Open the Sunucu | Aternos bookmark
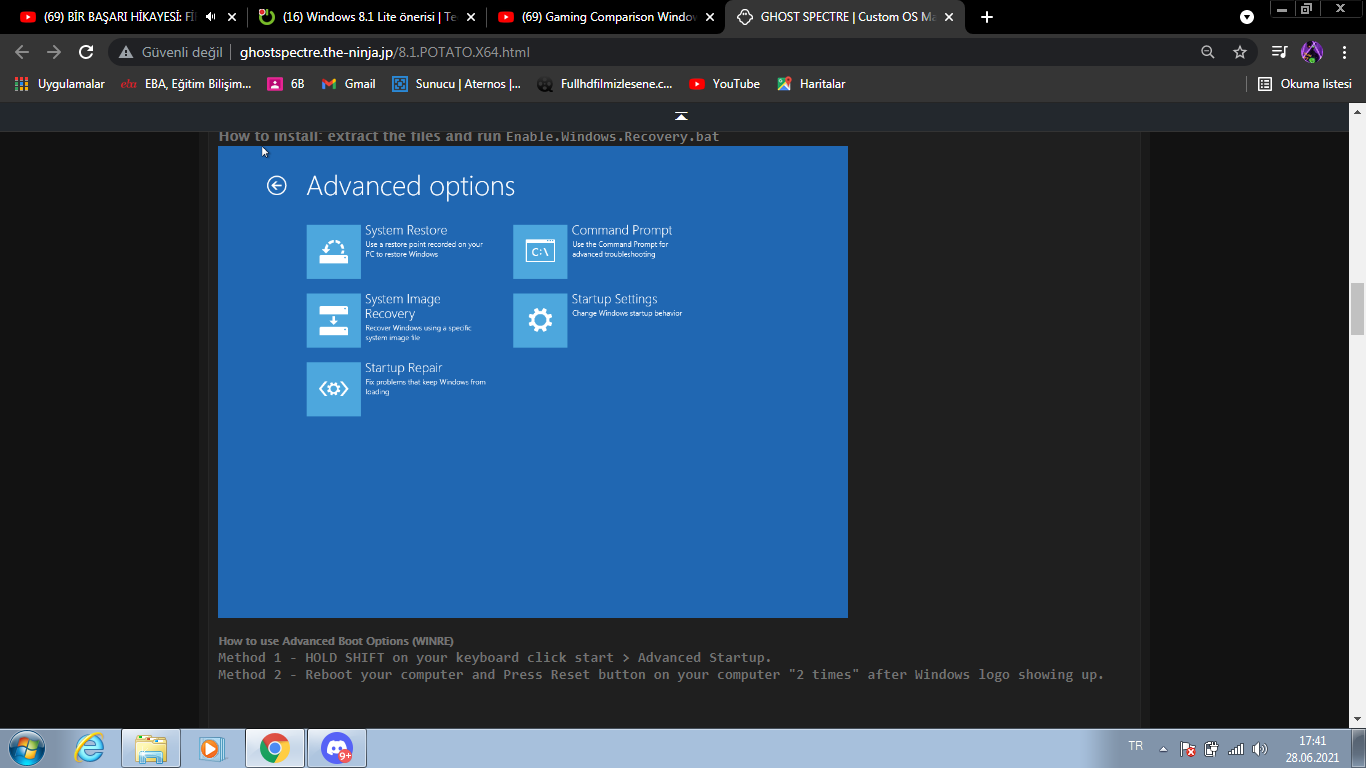 pyautogui.click(x=456, y=84)
